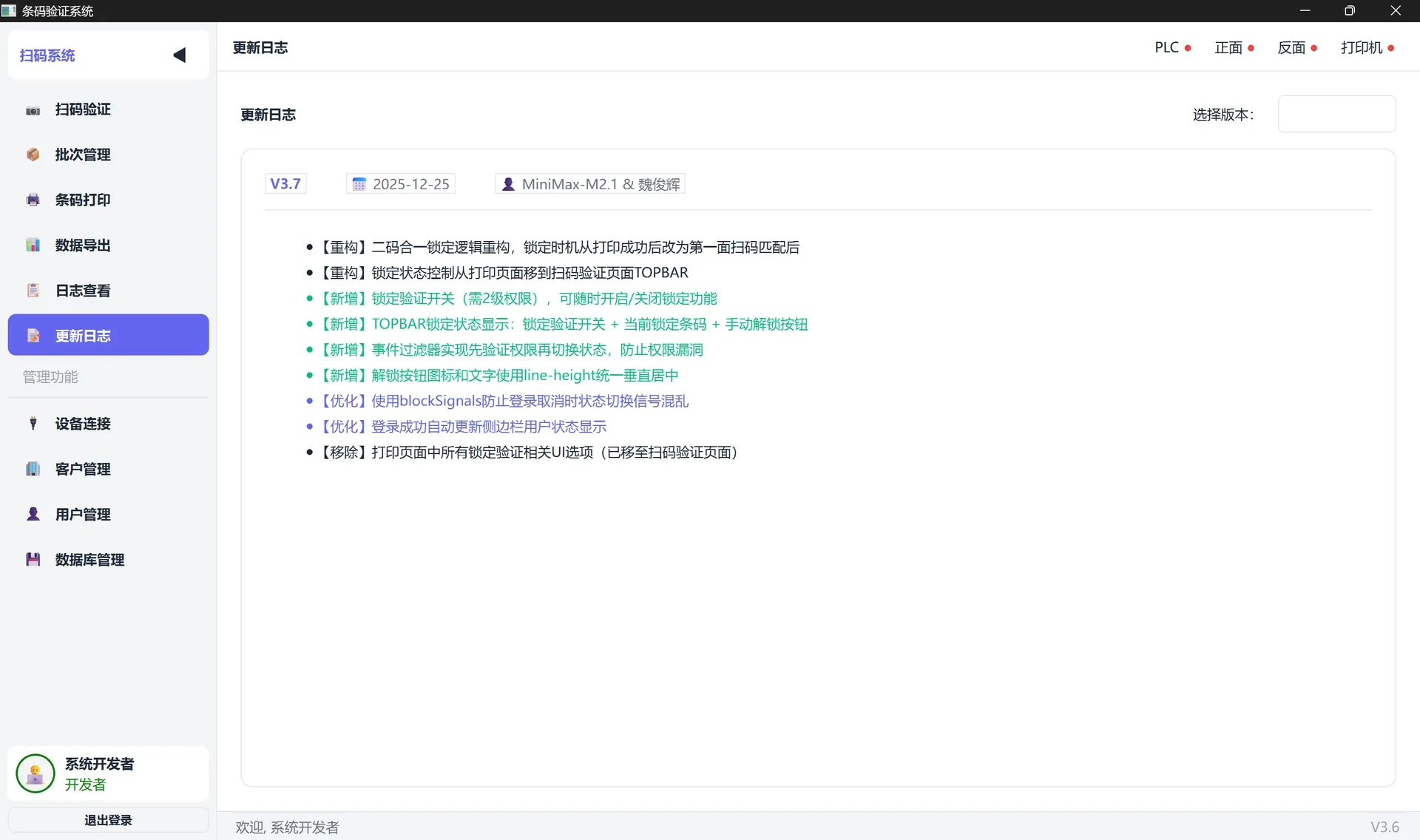Click the 登录成功自动更新侧边栏 entry
Image resolution: width=1420 pixels, height=840 pixels.
coord(461,427)
